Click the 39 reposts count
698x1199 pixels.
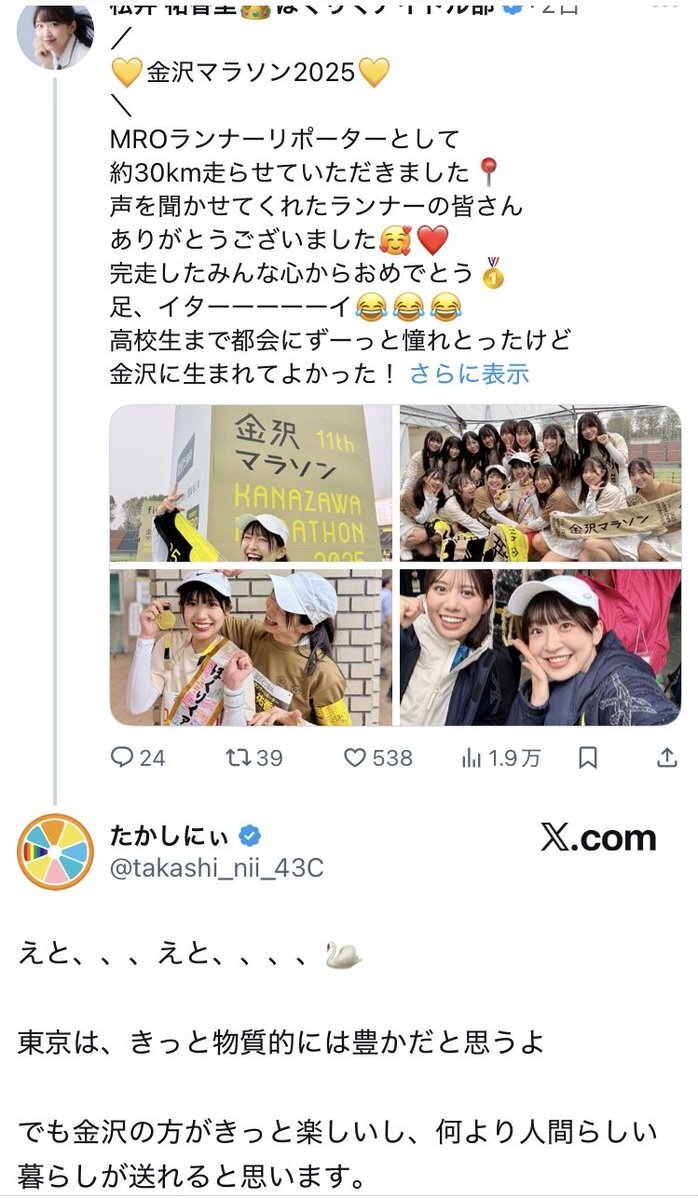(269, 758)
